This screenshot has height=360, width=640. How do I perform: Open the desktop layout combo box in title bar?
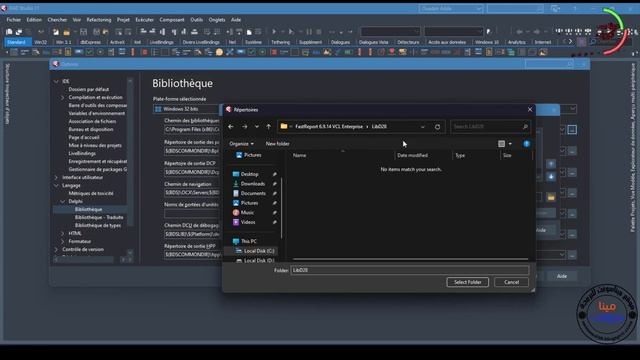coord(451,9)
